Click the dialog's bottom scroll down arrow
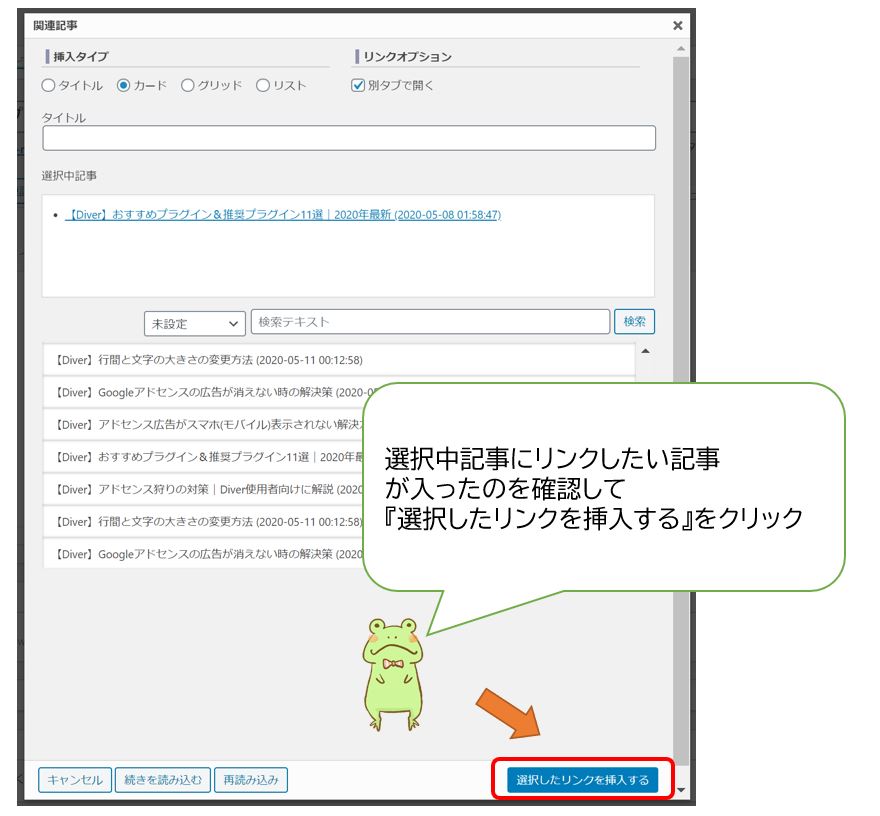 (682, 790)
